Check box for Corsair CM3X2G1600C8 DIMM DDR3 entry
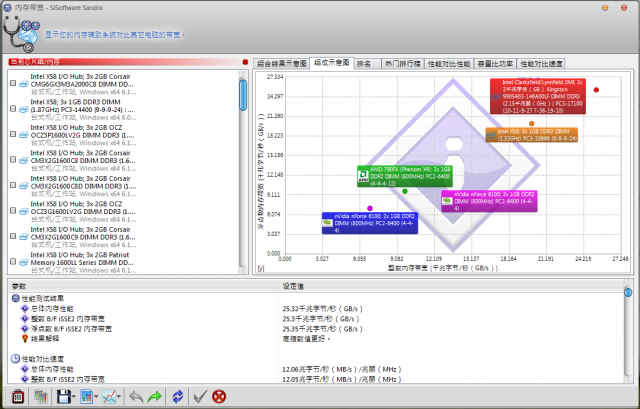640x409 pixels. pyautogui.click(x=13, y=160)
